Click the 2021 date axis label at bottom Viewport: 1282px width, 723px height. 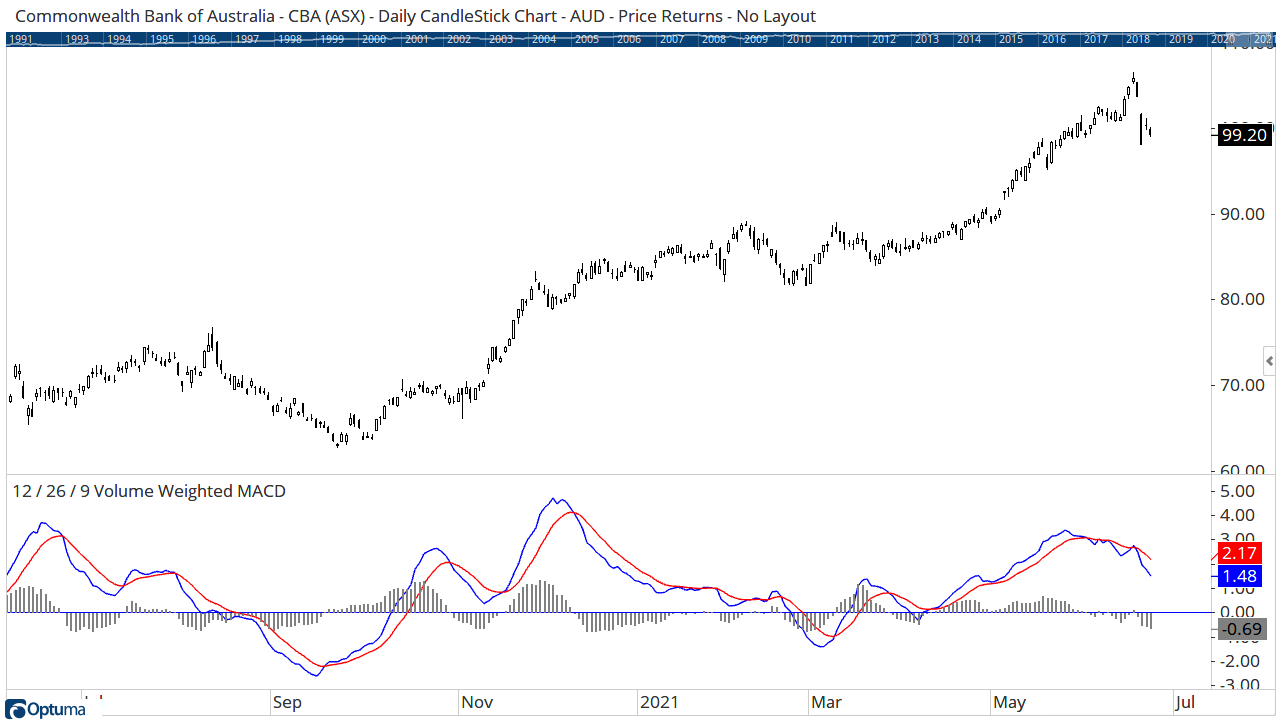658,703
